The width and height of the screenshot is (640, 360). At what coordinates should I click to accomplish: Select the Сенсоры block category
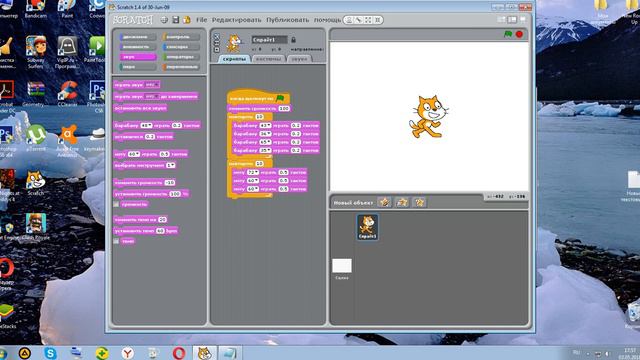(x=181, y=47)
